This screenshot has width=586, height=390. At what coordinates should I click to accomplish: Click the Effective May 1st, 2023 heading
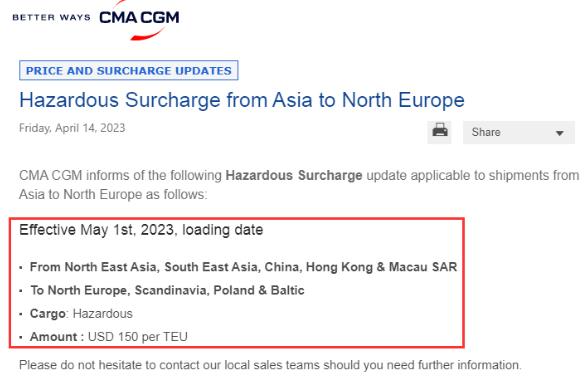coord(141,230)
